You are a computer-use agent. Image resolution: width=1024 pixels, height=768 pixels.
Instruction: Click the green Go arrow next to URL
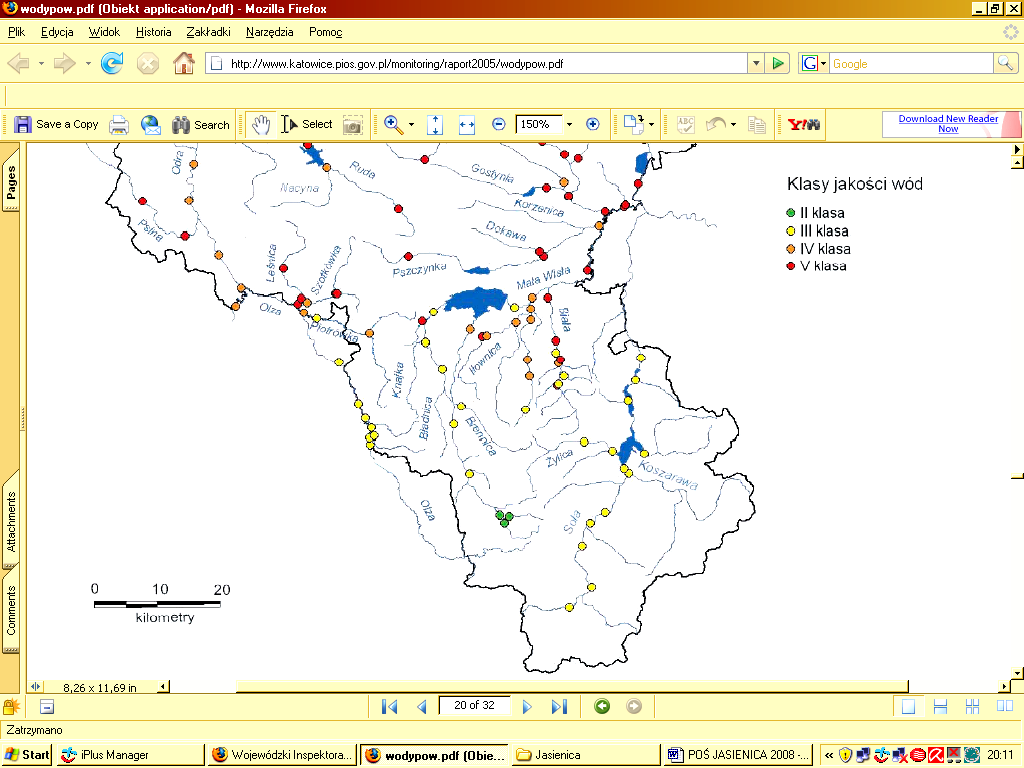click(778, 63)
